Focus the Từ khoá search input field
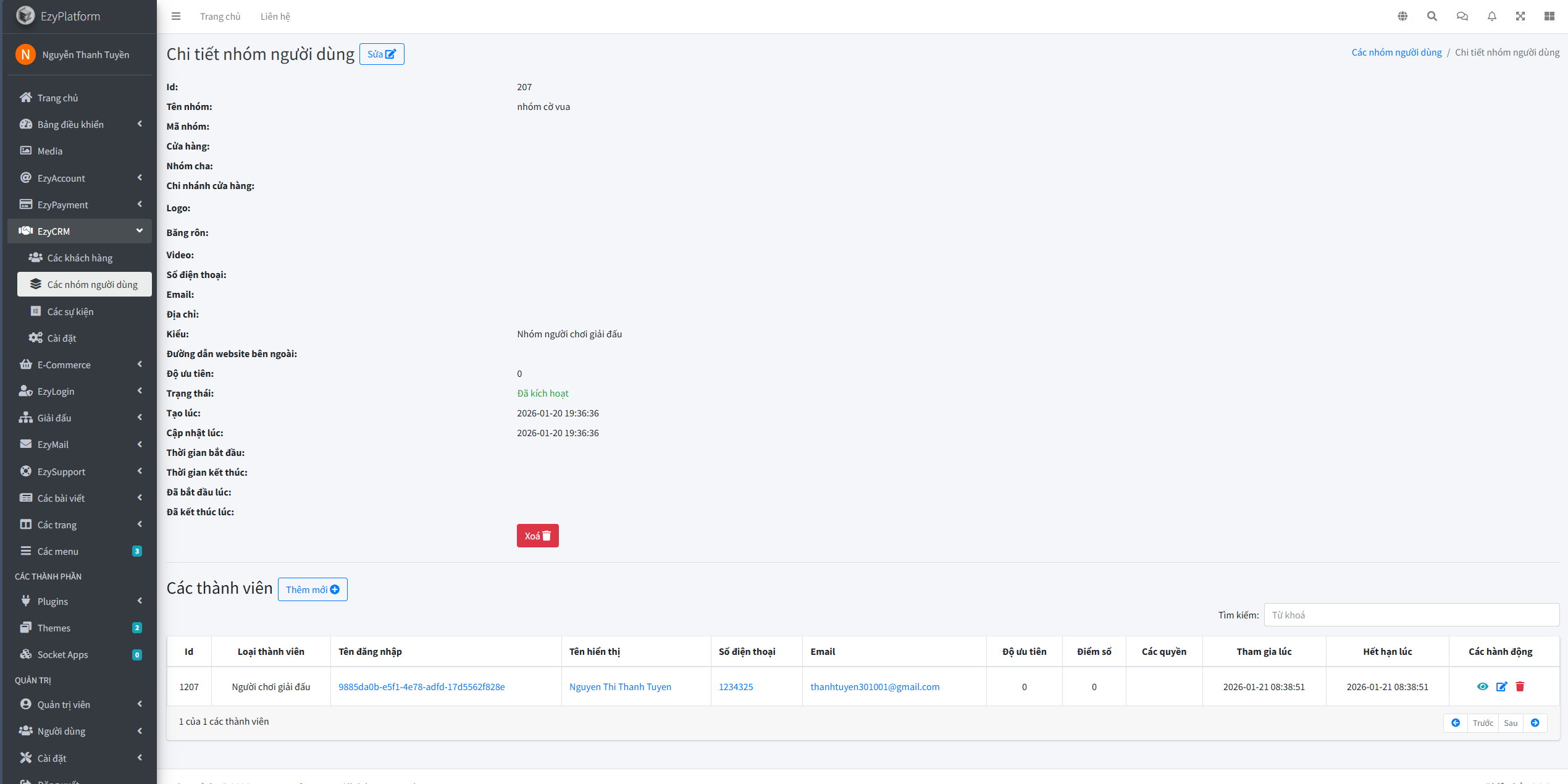This screenshot has height=784, width=1568. coord(1411,615)
